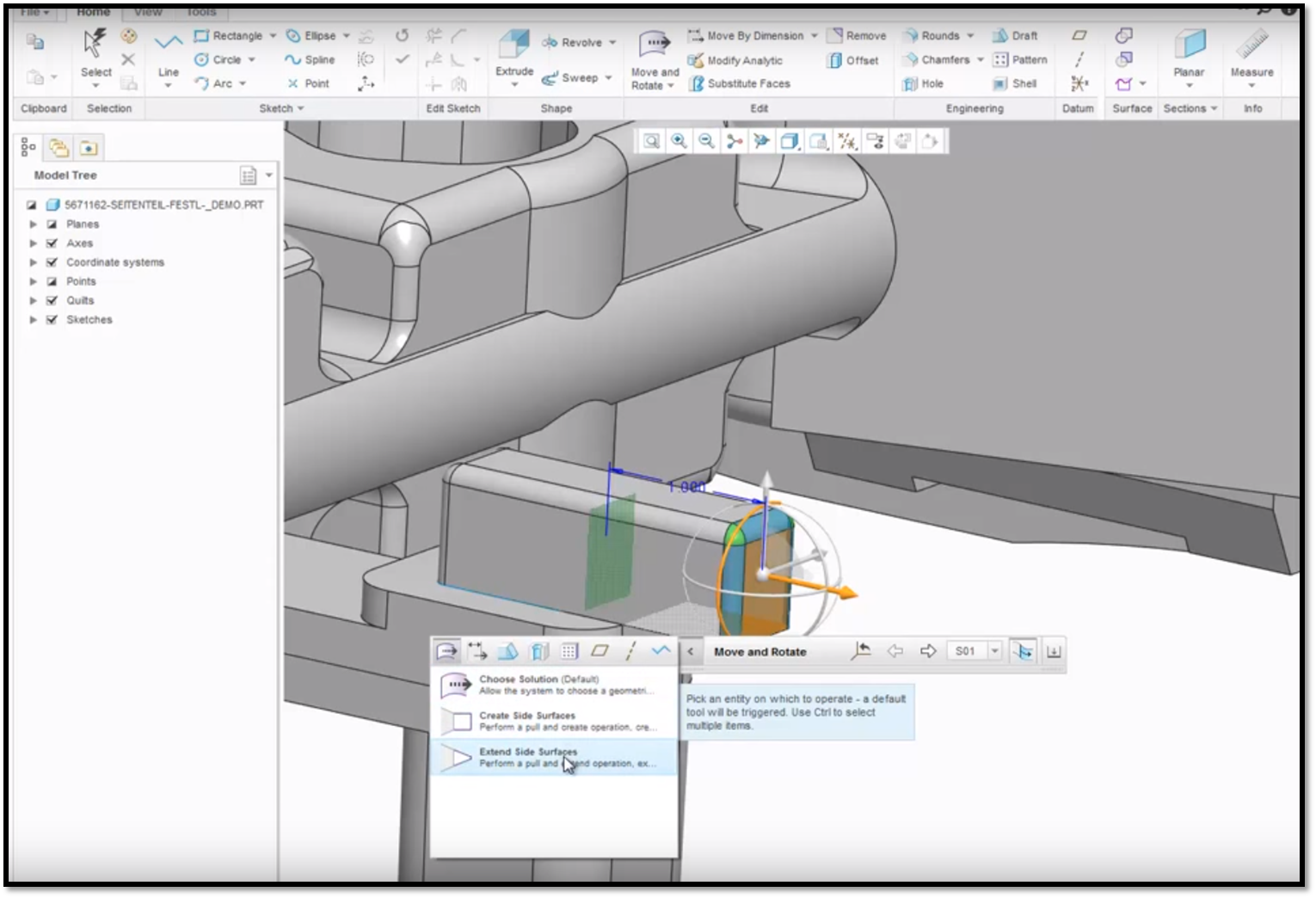Screen dimensions: 1316x898
Task: Click the Modify Analytic tool
Action: [735, 60]
